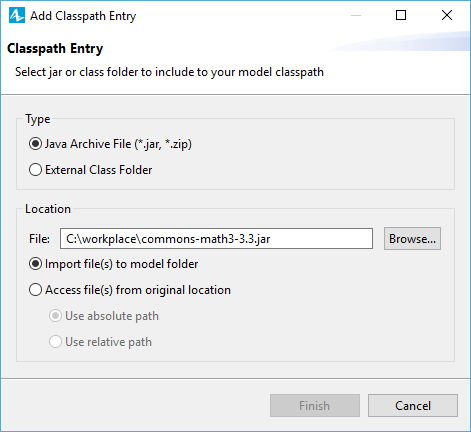Cancel adding the classpath entry
Image resolution: width=471 pixels, height=432 pixels.
point(413,406)
